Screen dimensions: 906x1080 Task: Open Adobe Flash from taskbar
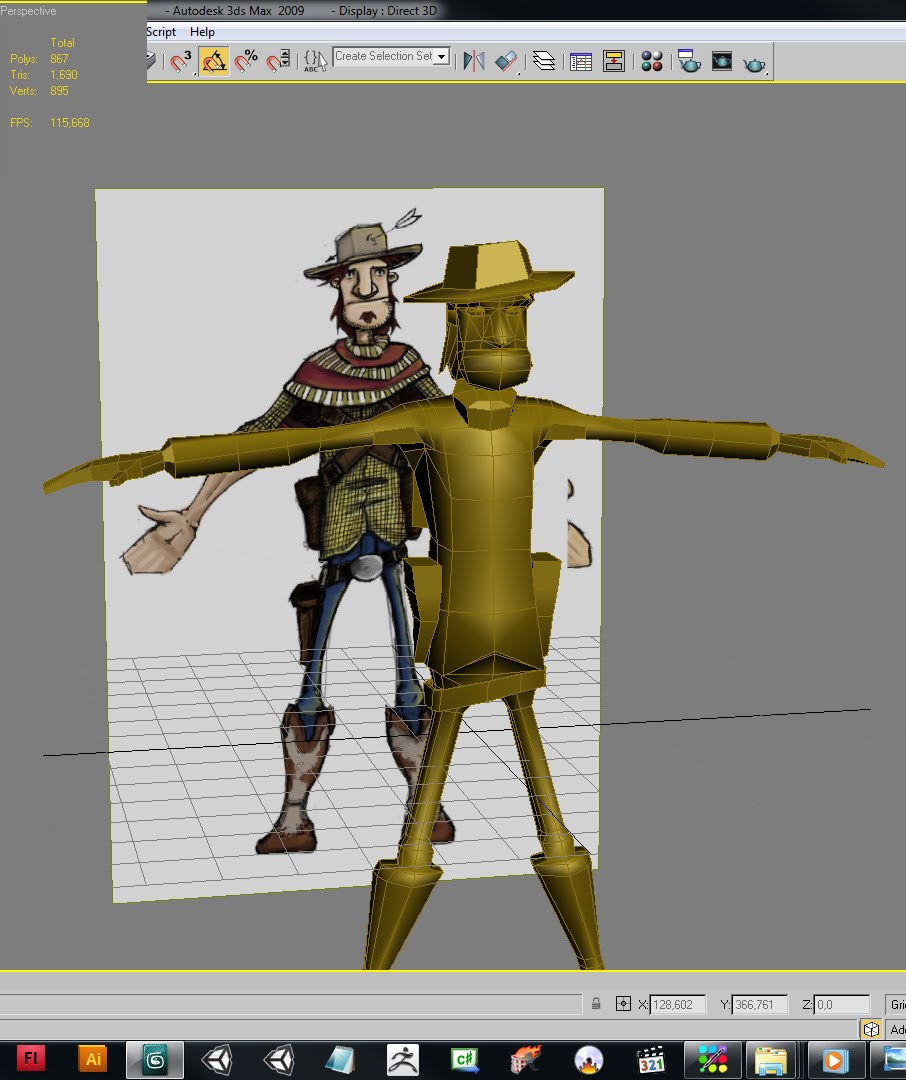tap(30, 1058)
